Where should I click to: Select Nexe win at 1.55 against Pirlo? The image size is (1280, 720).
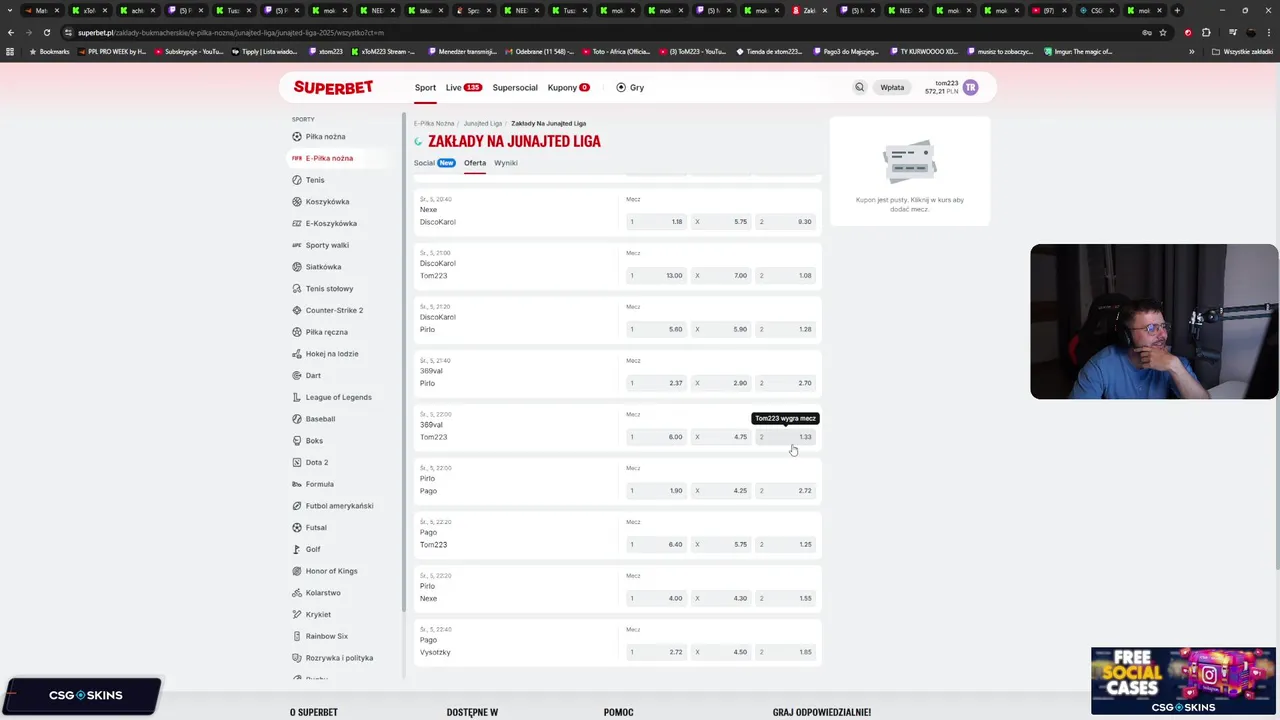pos(785,598)
